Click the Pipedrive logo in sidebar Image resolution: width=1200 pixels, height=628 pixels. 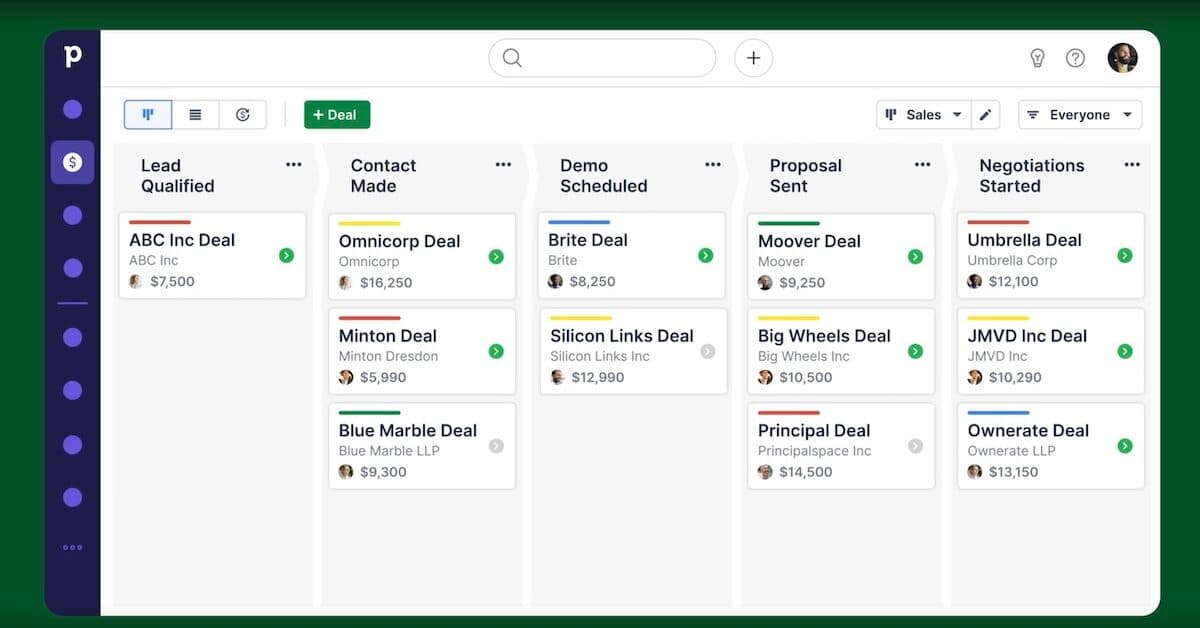tap(72, 57)
